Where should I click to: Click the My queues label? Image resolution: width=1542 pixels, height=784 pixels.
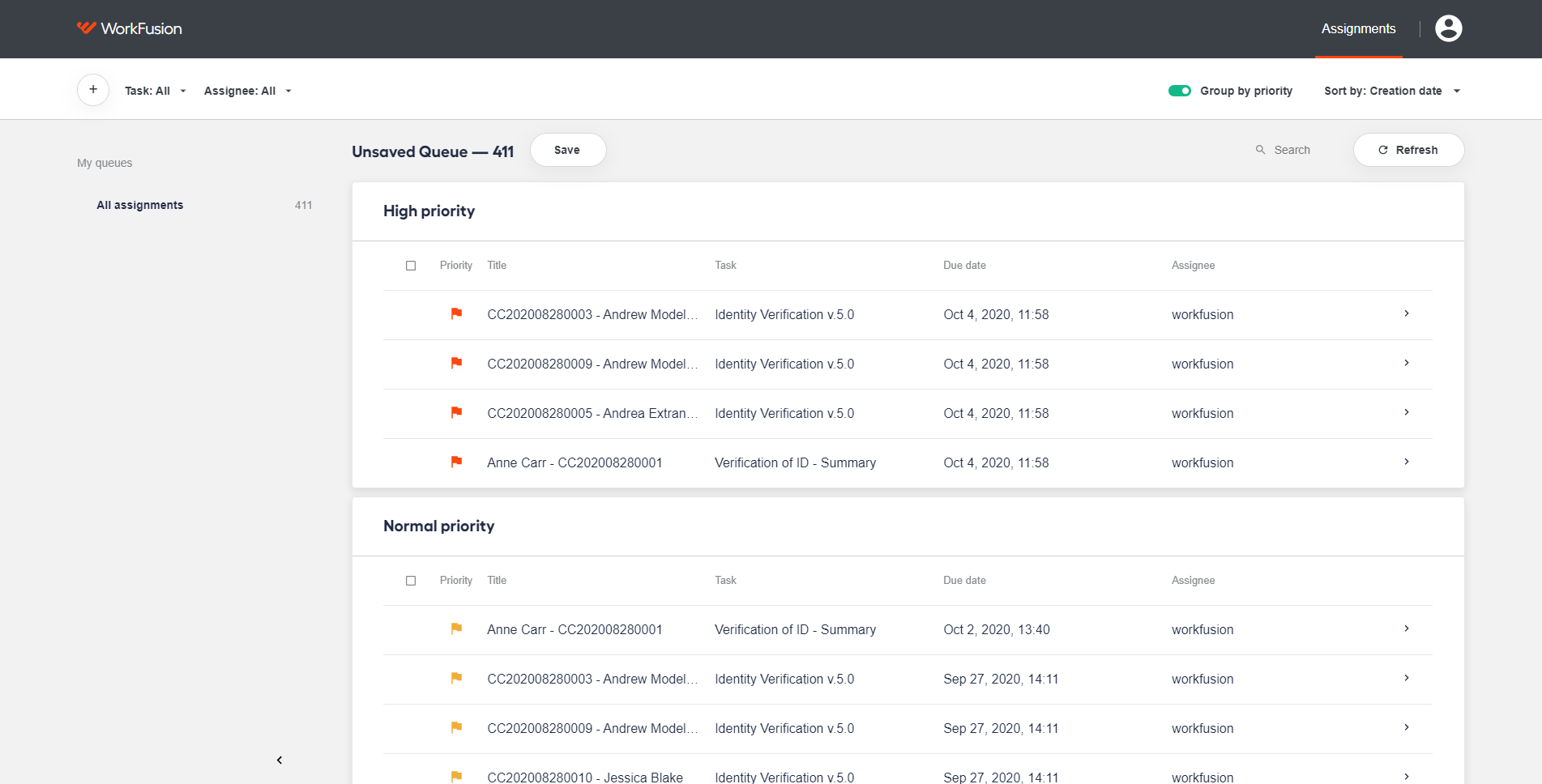[105, 163]
